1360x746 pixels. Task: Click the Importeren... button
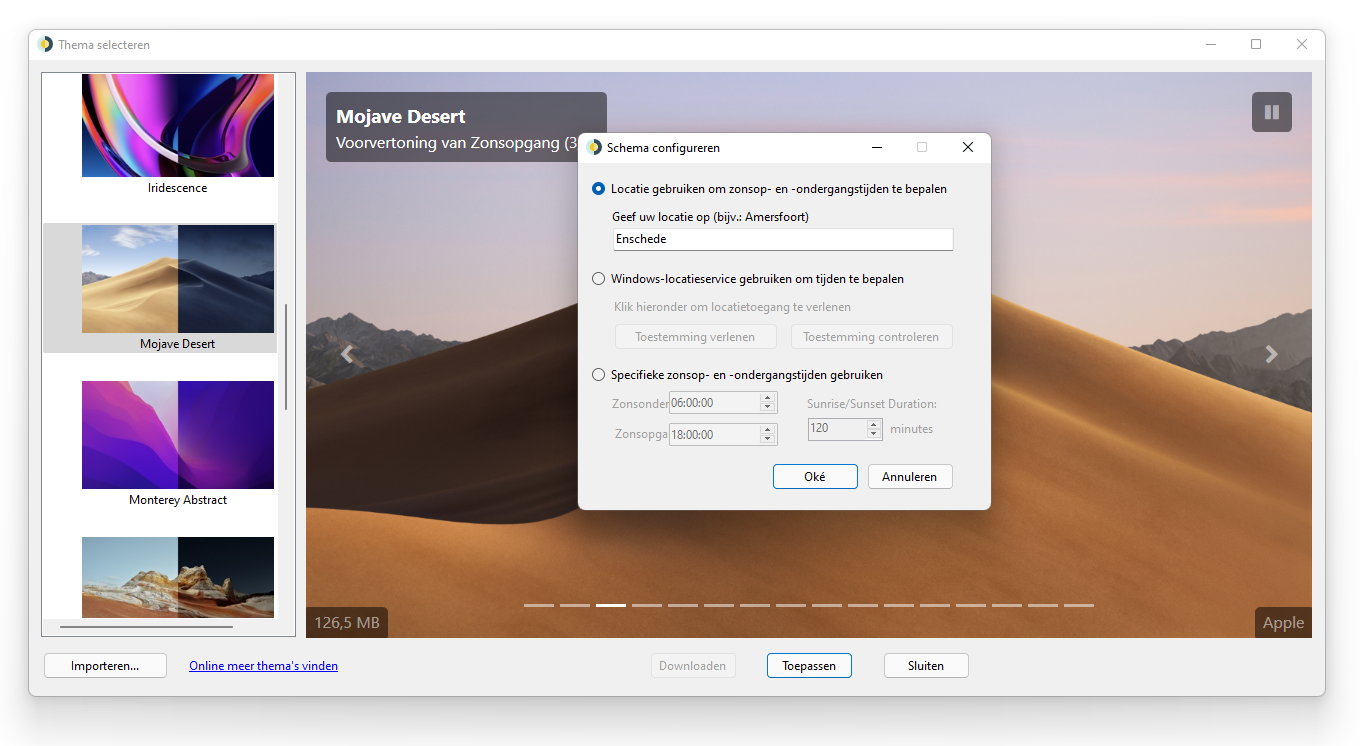(x=105, y=666)
